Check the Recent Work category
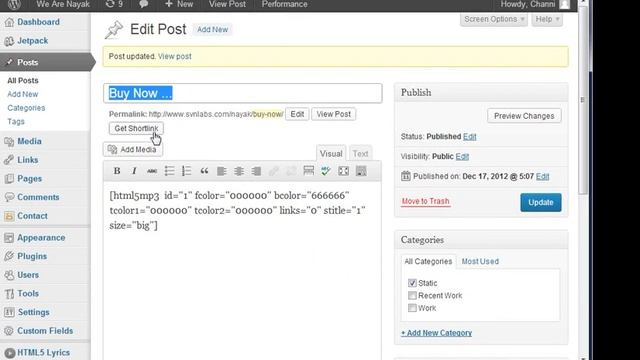640x360 pixels. click(x=412, y=296)
